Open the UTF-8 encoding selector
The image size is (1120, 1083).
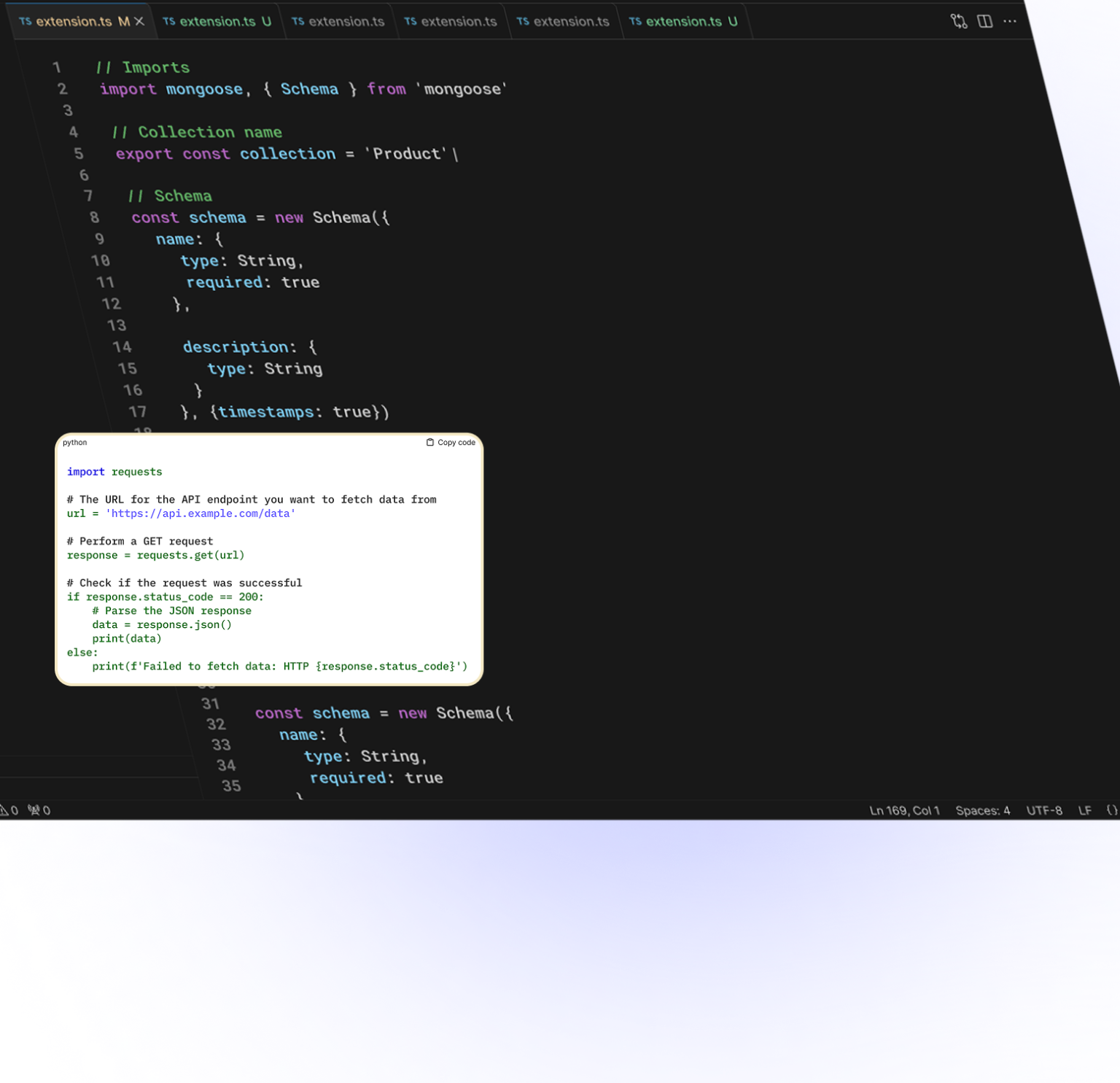point(1043,810)
